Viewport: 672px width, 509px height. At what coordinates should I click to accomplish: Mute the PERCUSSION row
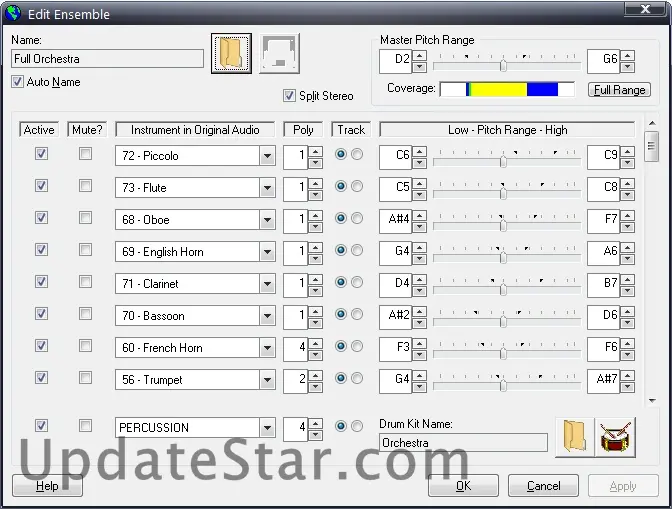[x=85, y=425]
